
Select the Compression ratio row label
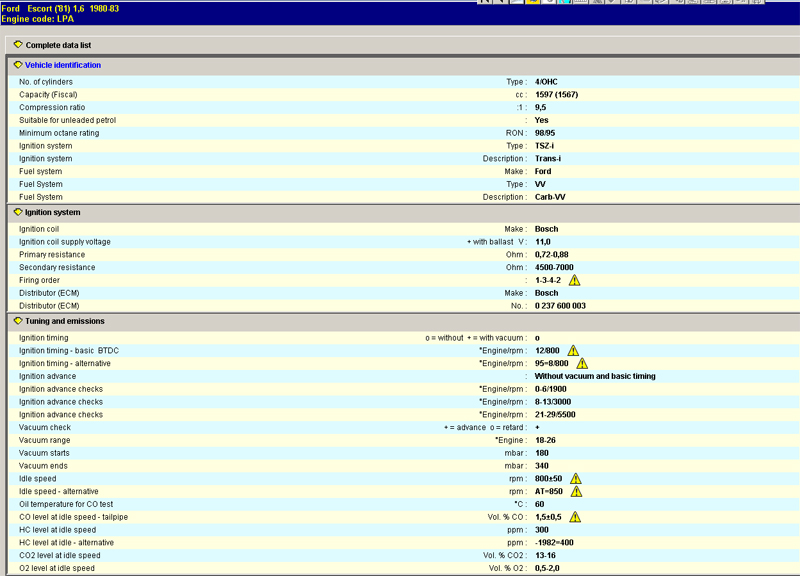coord(52,107)
